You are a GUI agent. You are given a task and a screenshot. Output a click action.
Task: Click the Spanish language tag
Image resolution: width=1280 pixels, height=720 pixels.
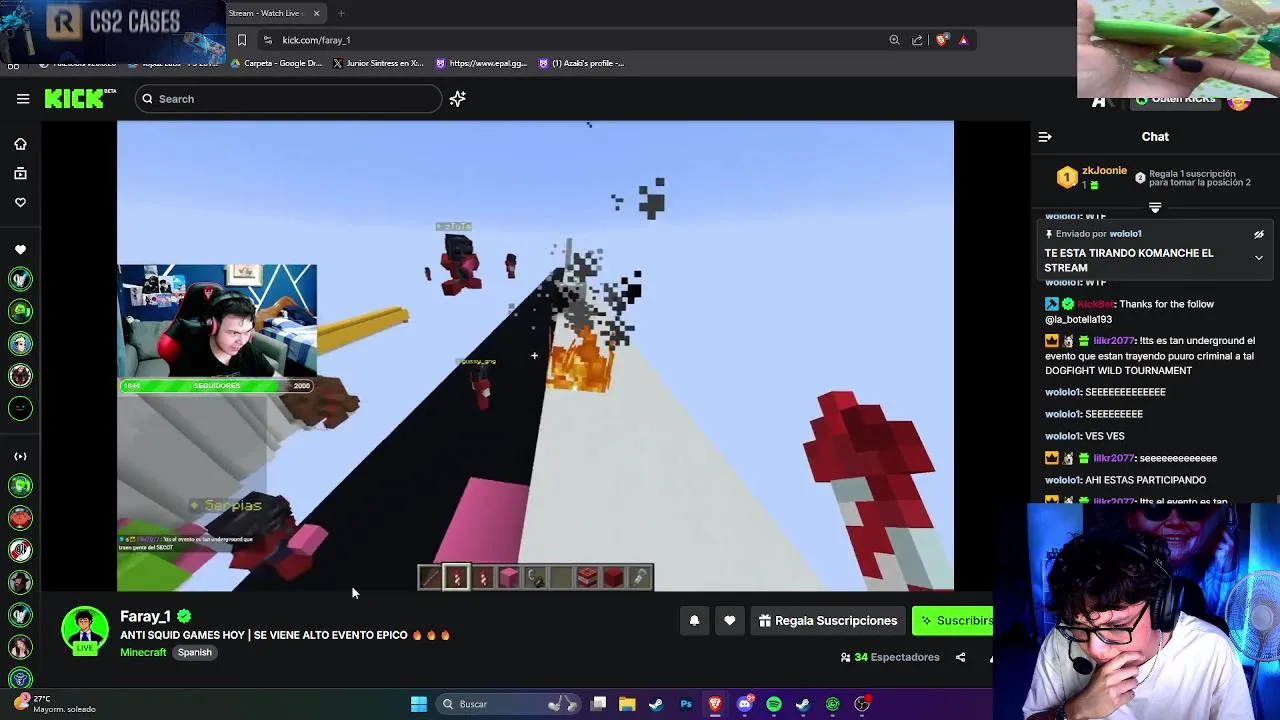[195, 652]
